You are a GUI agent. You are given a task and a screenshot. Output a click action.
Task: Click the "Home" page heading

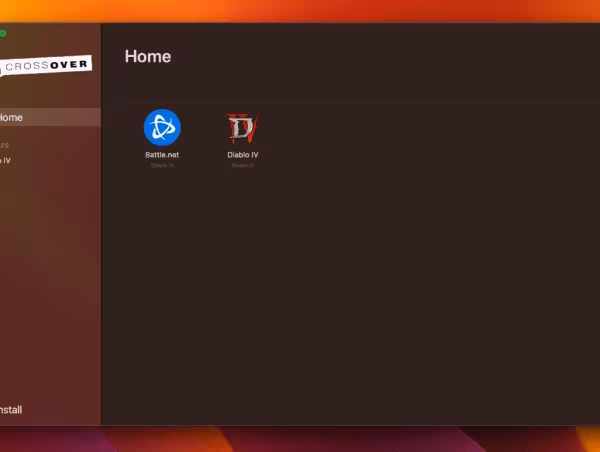click(148, 57)
